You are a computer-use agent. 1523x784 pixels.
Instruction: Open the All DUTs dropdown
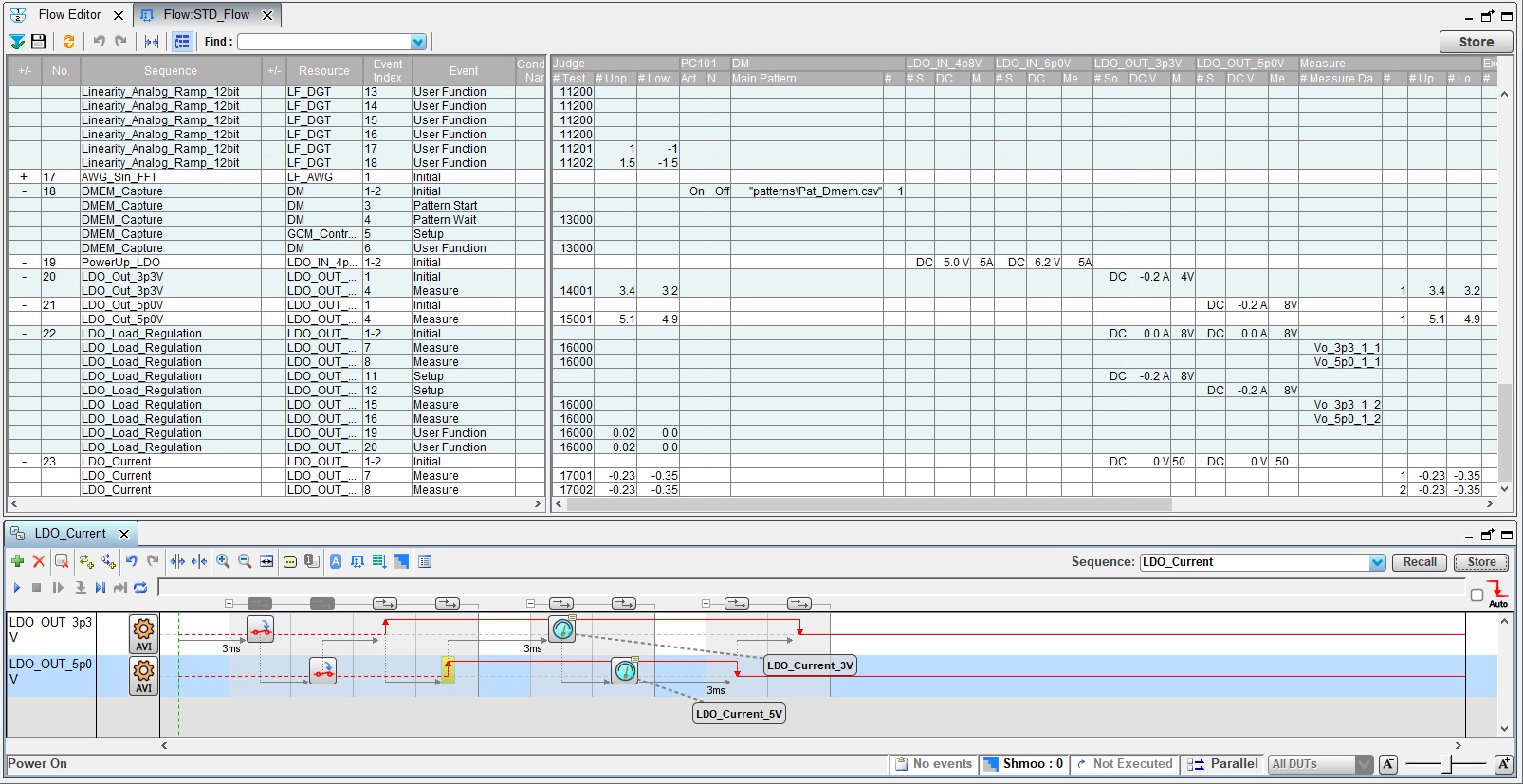1364,764
